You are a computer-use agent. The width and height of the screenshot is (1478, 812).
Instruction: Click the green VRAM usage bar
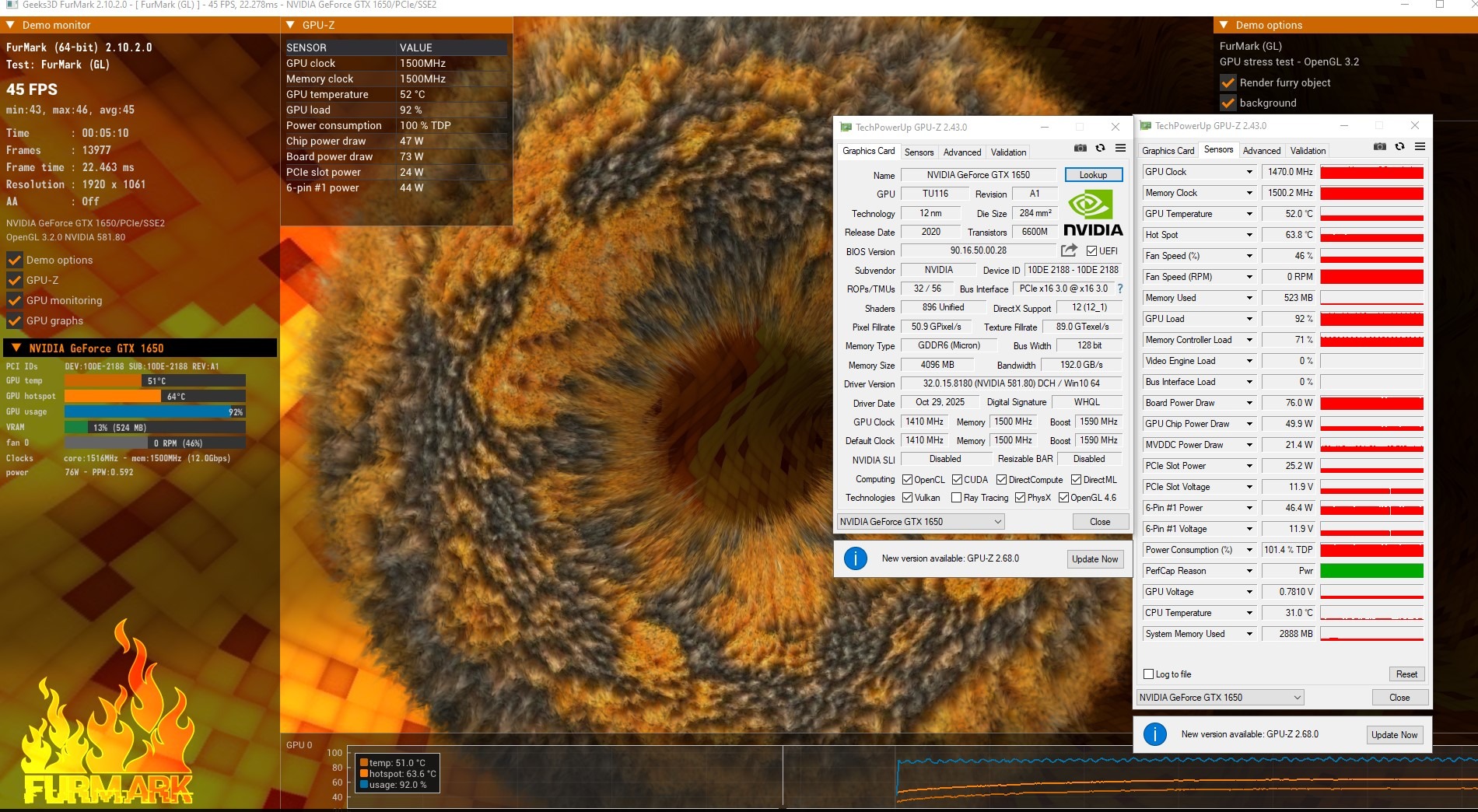click(x=155, y=428)
